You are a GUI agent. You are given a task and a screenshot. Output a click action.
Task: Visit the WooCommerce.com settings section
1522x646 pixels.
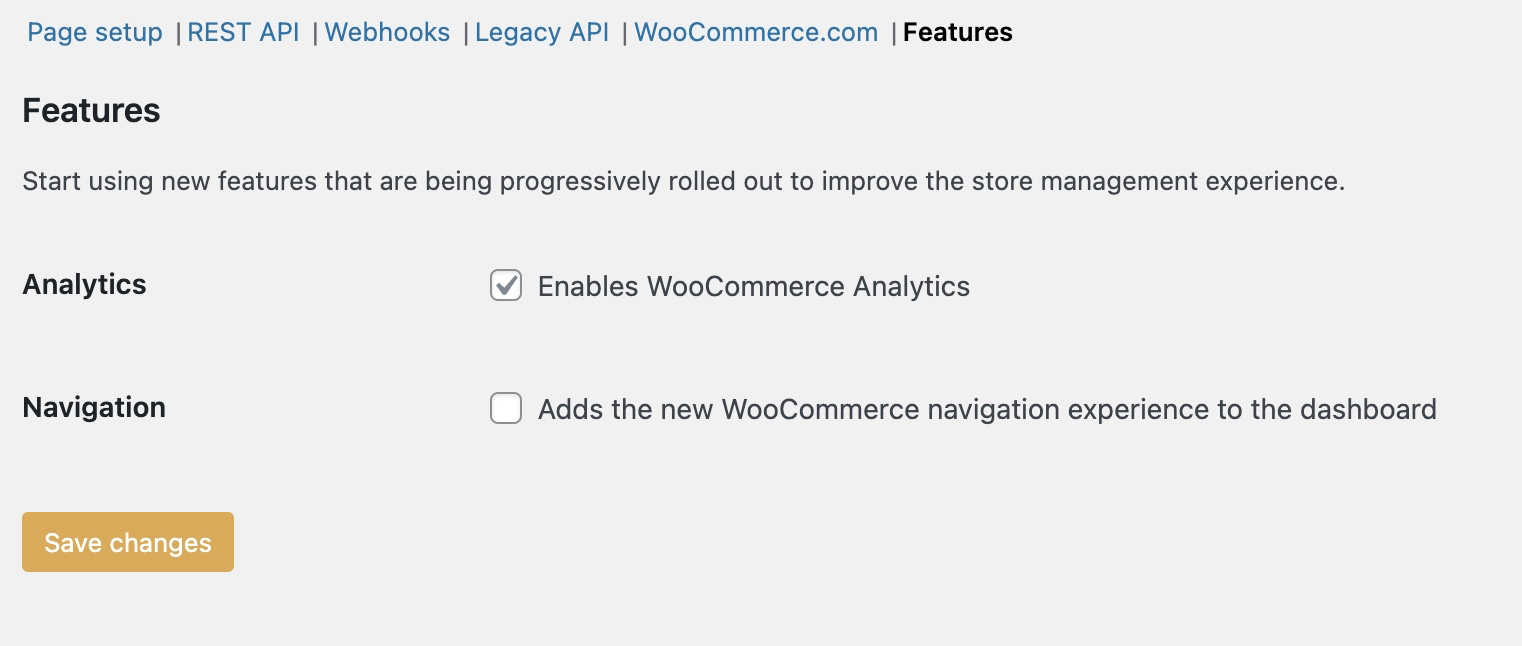click(755, 32)
